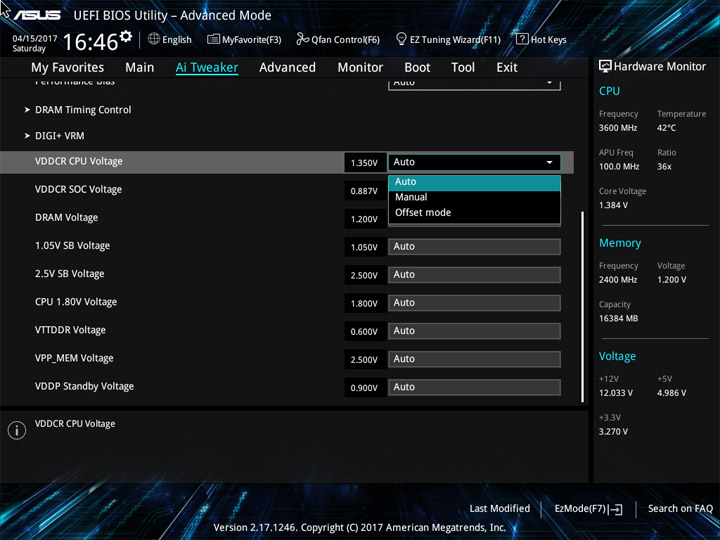Select the VDDCR SOC Voltage label
Viewport: 720px width, 540px height.
79,190
